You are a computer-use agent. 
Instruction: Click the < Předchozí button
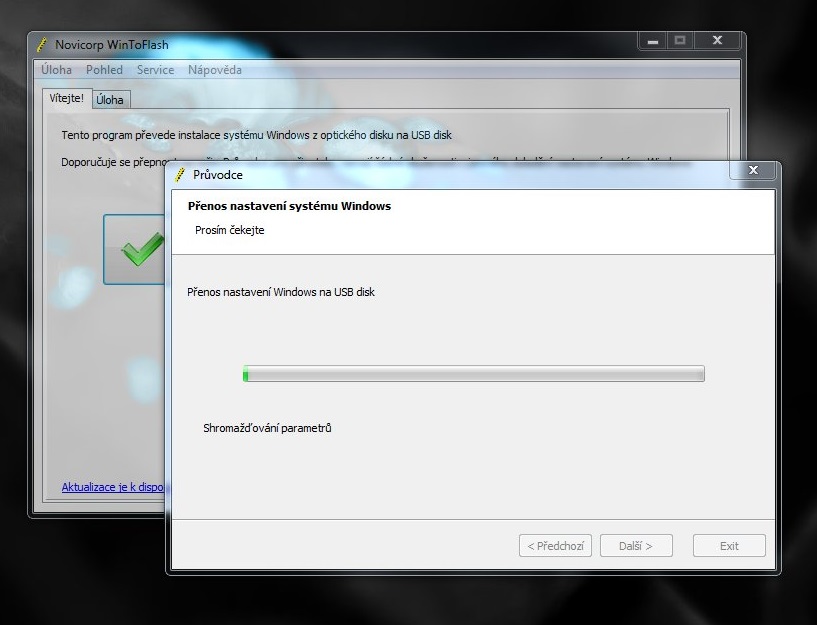click(555, 546)
